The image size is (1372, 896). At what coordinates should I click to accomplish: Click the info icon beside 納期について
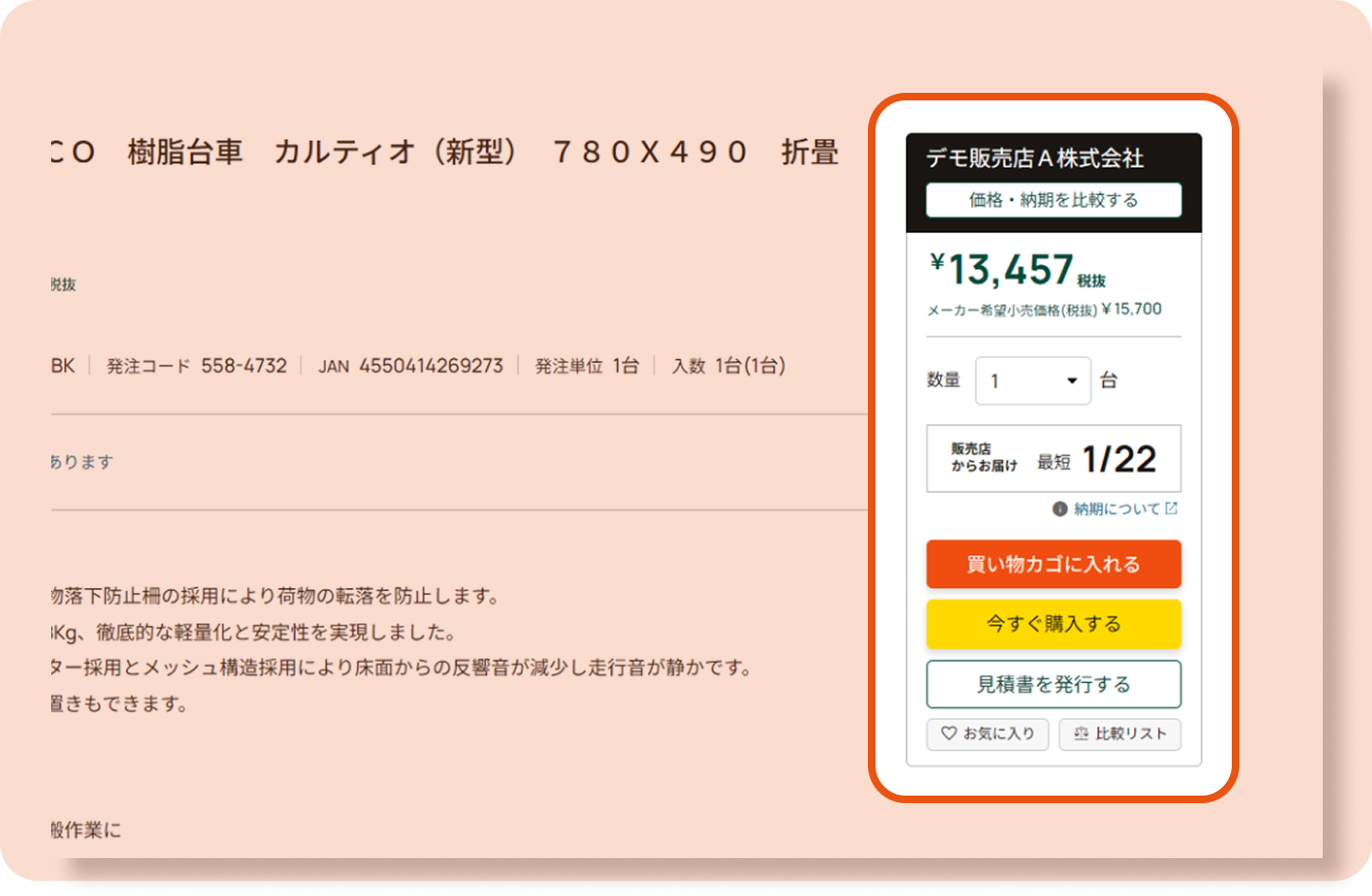1058,509
